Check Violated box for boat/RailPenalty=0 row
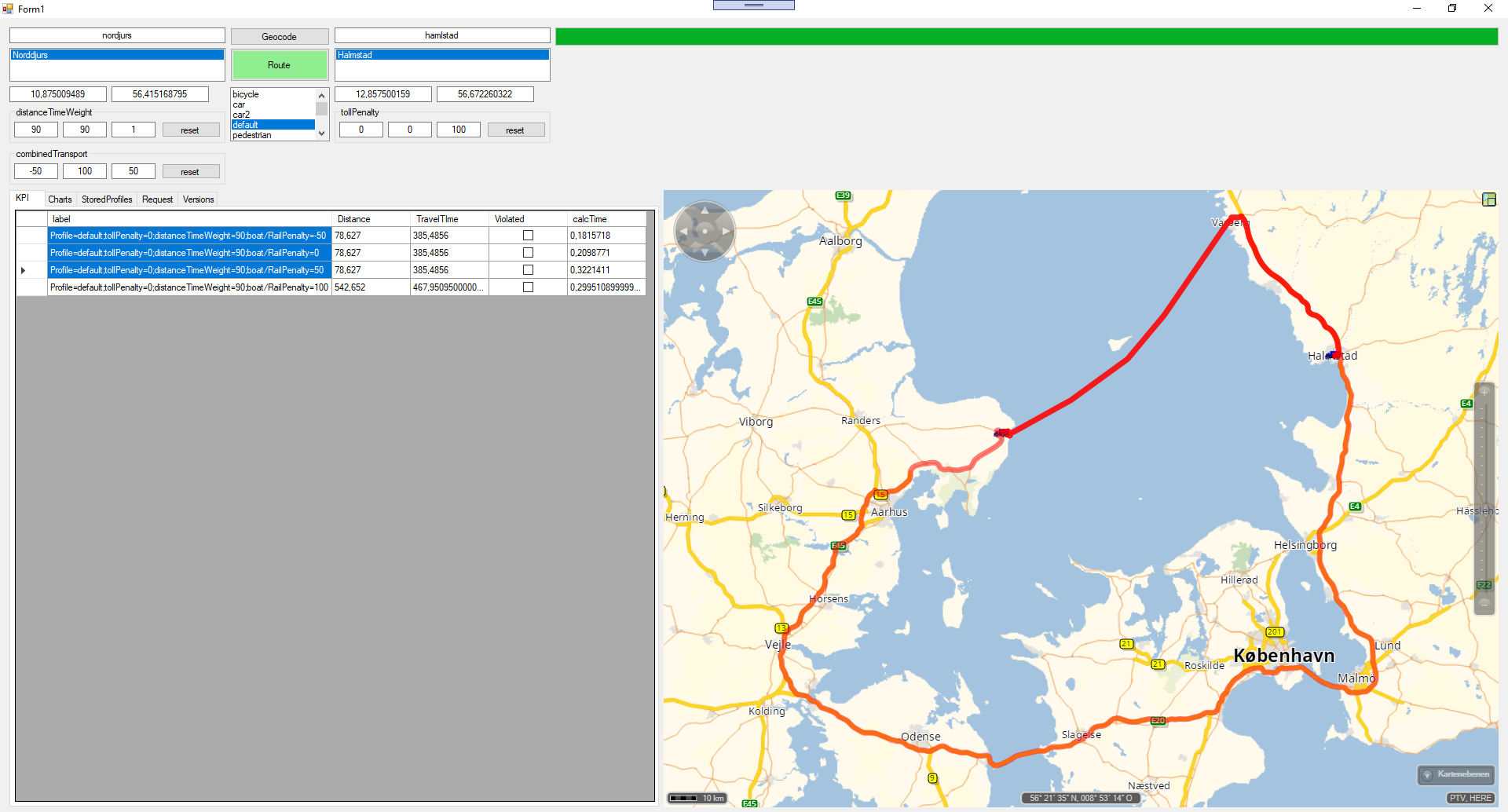1508x812 pixels. 528,253
